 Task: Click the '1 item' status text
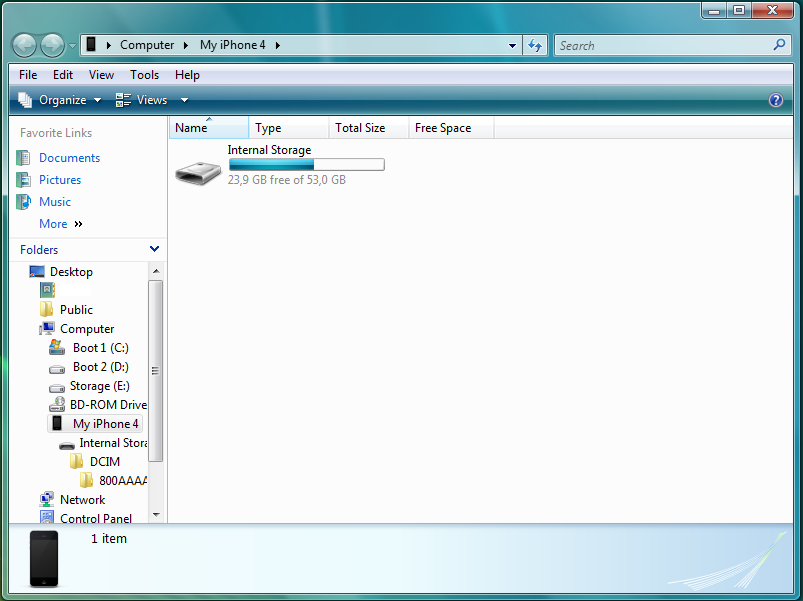(109, 538)
